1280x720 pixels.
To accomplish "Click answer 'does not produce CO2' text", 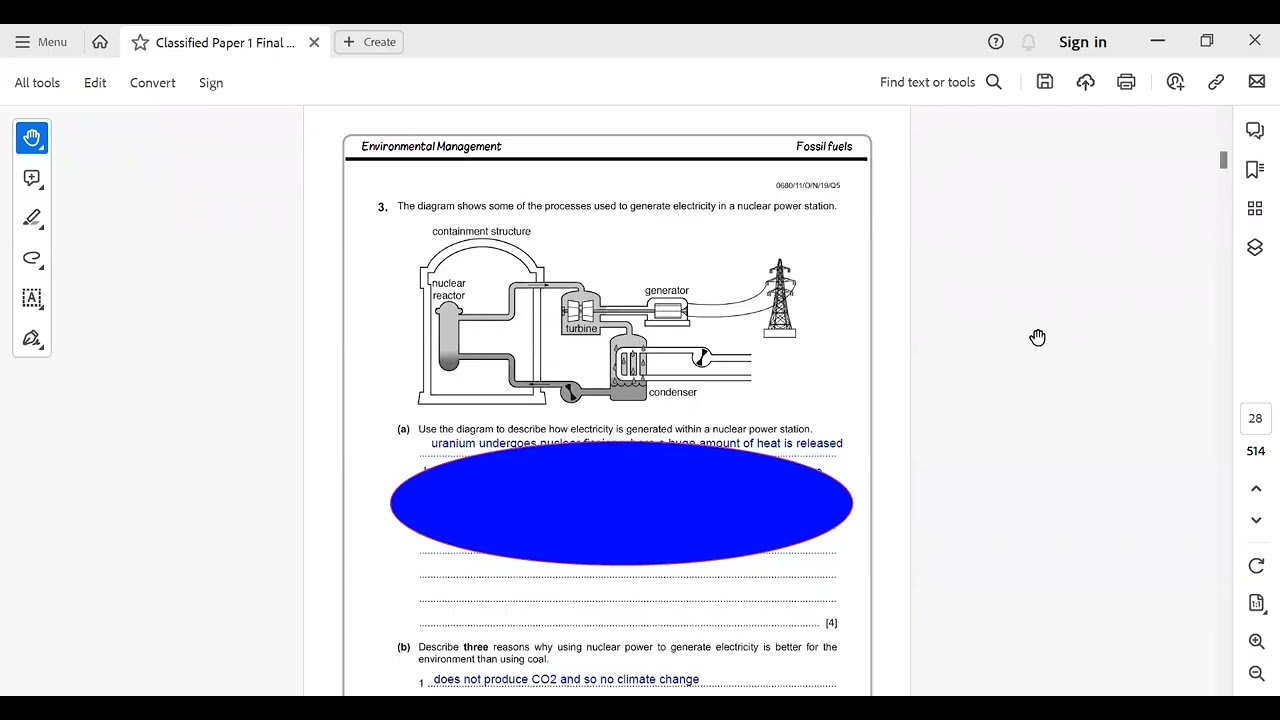I will pyautogui.click(x=566, y=679).
